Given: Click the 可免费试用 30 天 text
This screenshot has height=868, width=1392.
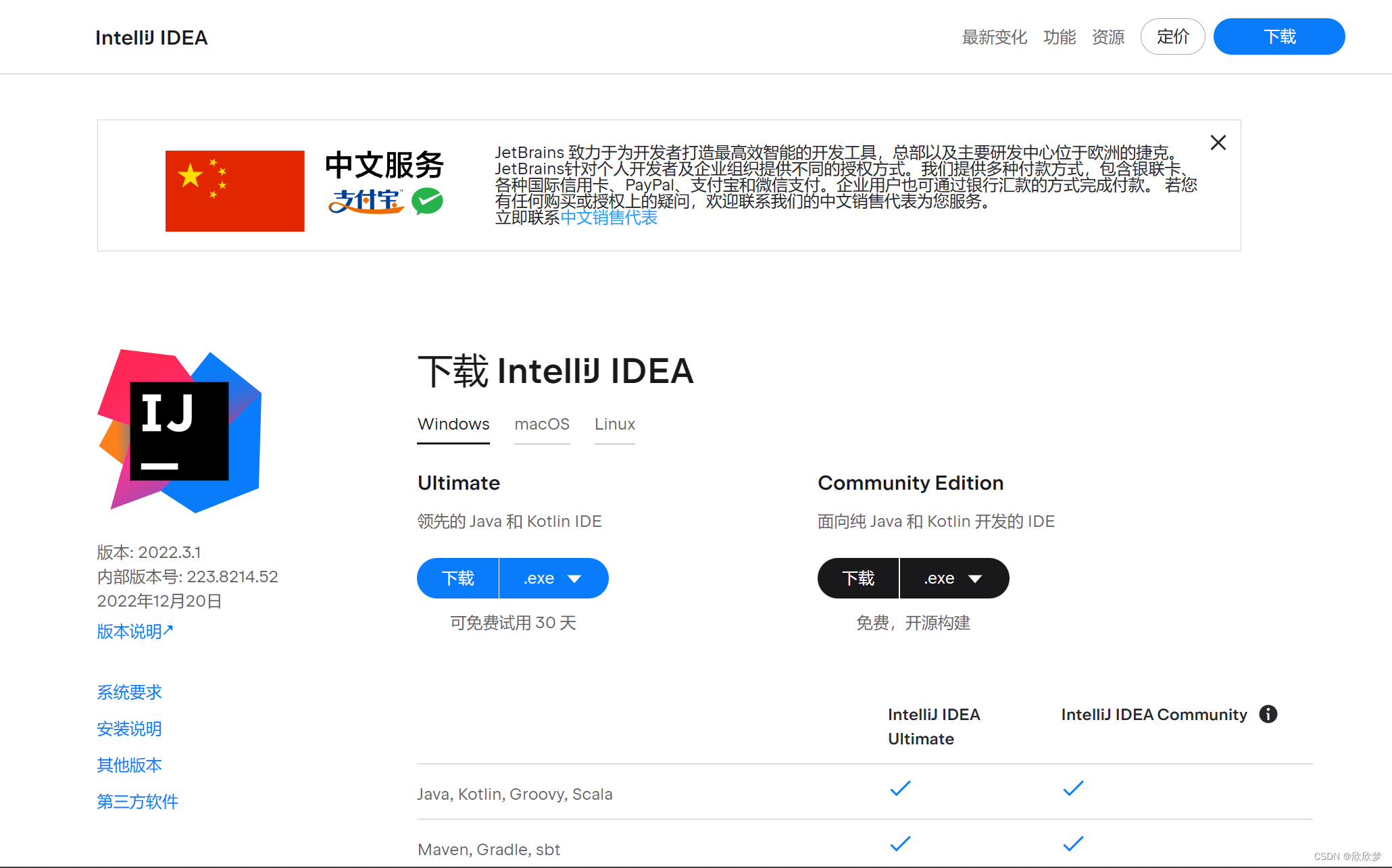Looking at the screenshot, I should coord(513,623).
